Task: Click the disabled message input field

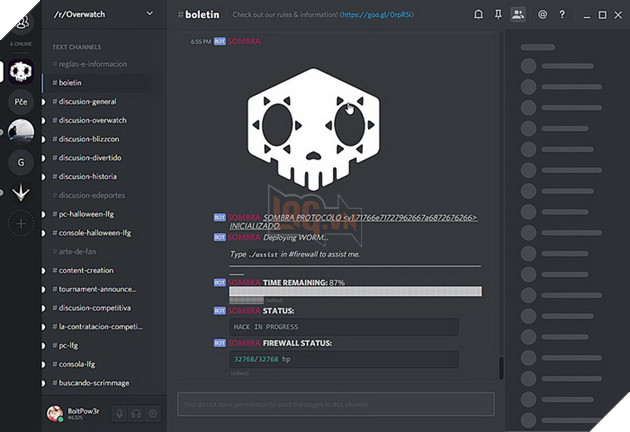Action: click(336, 404)
